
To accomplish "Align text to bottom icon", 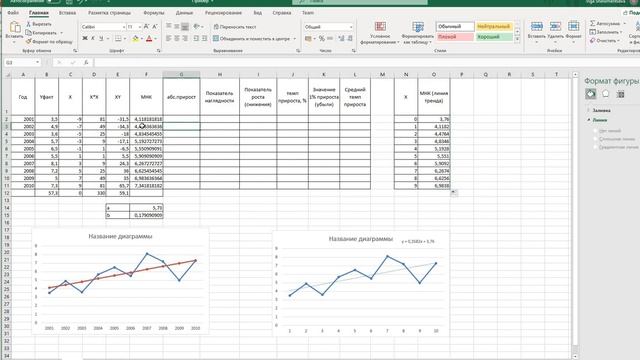I will click(x=185, y=27).
